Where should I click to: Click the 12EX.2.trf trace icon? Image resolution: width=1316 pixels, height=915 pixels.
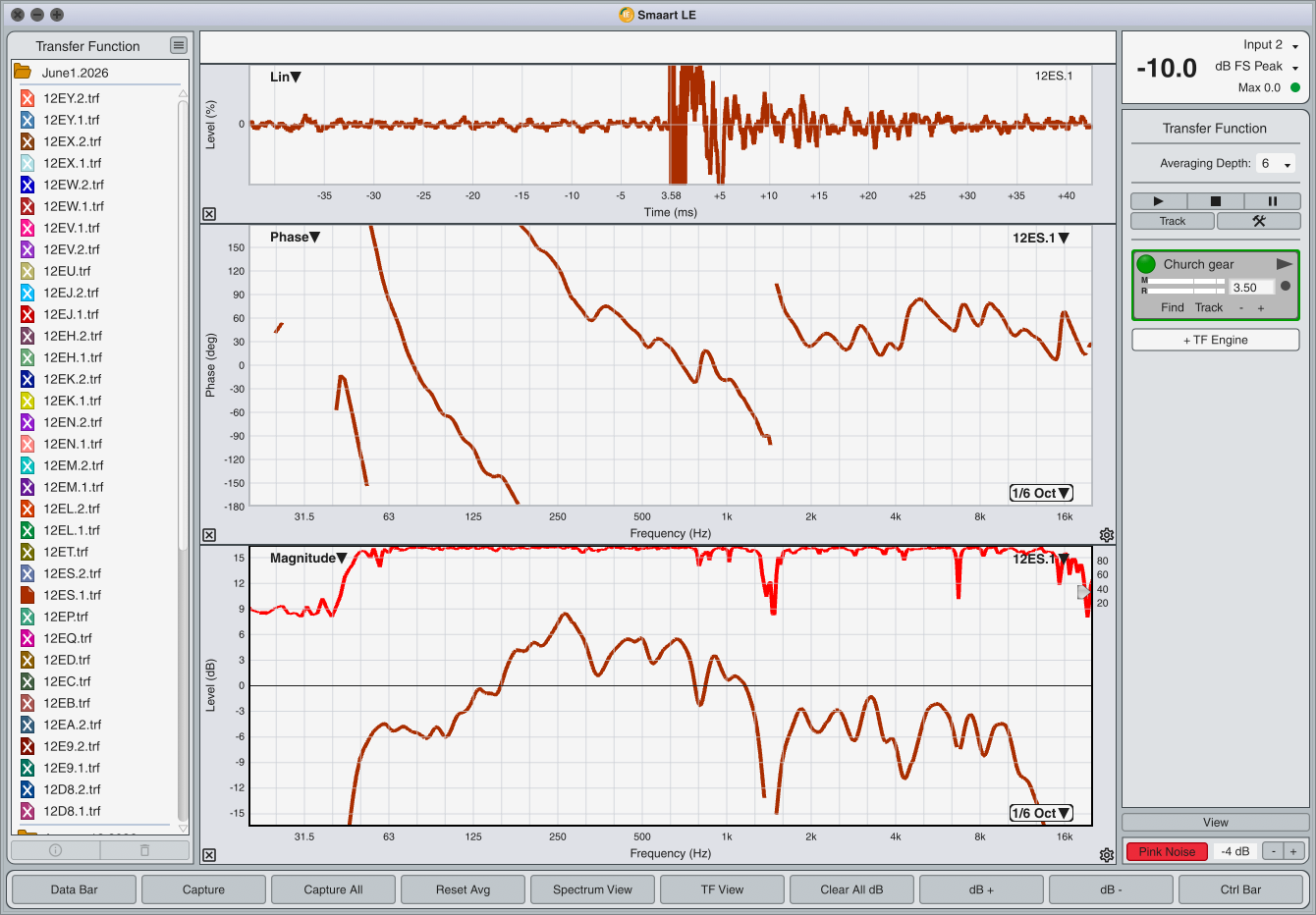(27, 141)
